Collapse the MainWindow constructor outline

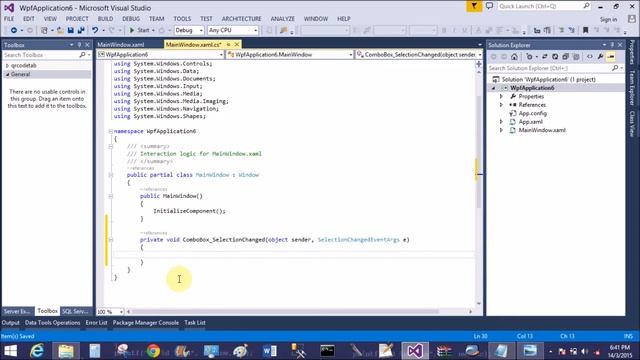tap(111, 196)
